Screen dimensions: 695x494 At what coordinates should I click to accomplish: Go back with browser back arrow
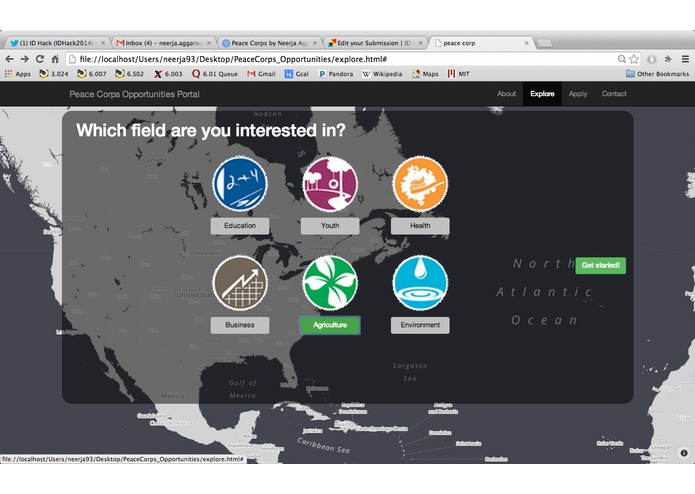[9, 59]
